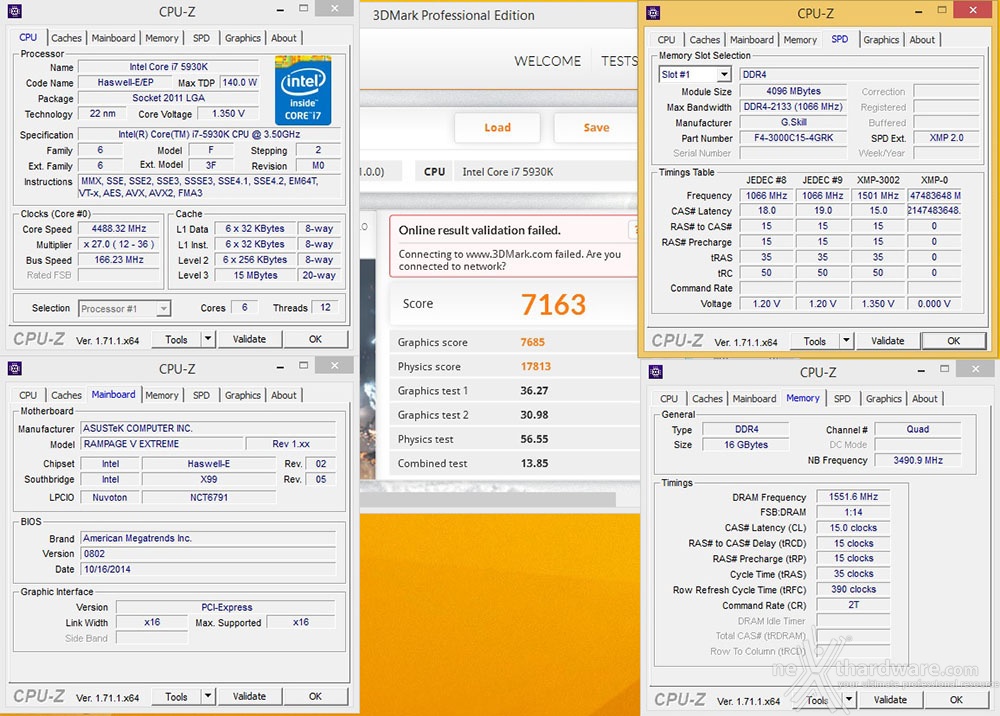Open SPD tab in top-left CPU-Z window

(202, 38)
